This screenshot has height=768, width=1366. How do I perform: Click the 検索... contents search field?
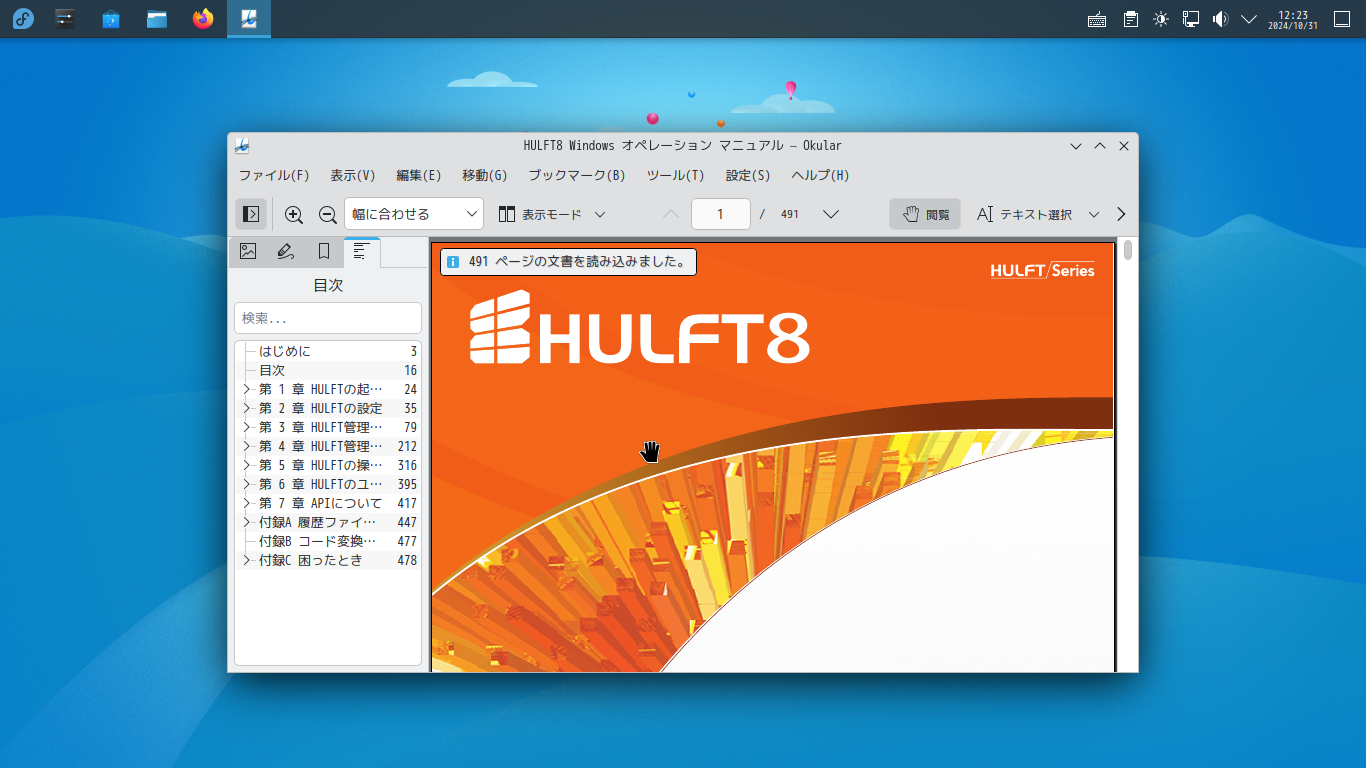coord(328,318)
